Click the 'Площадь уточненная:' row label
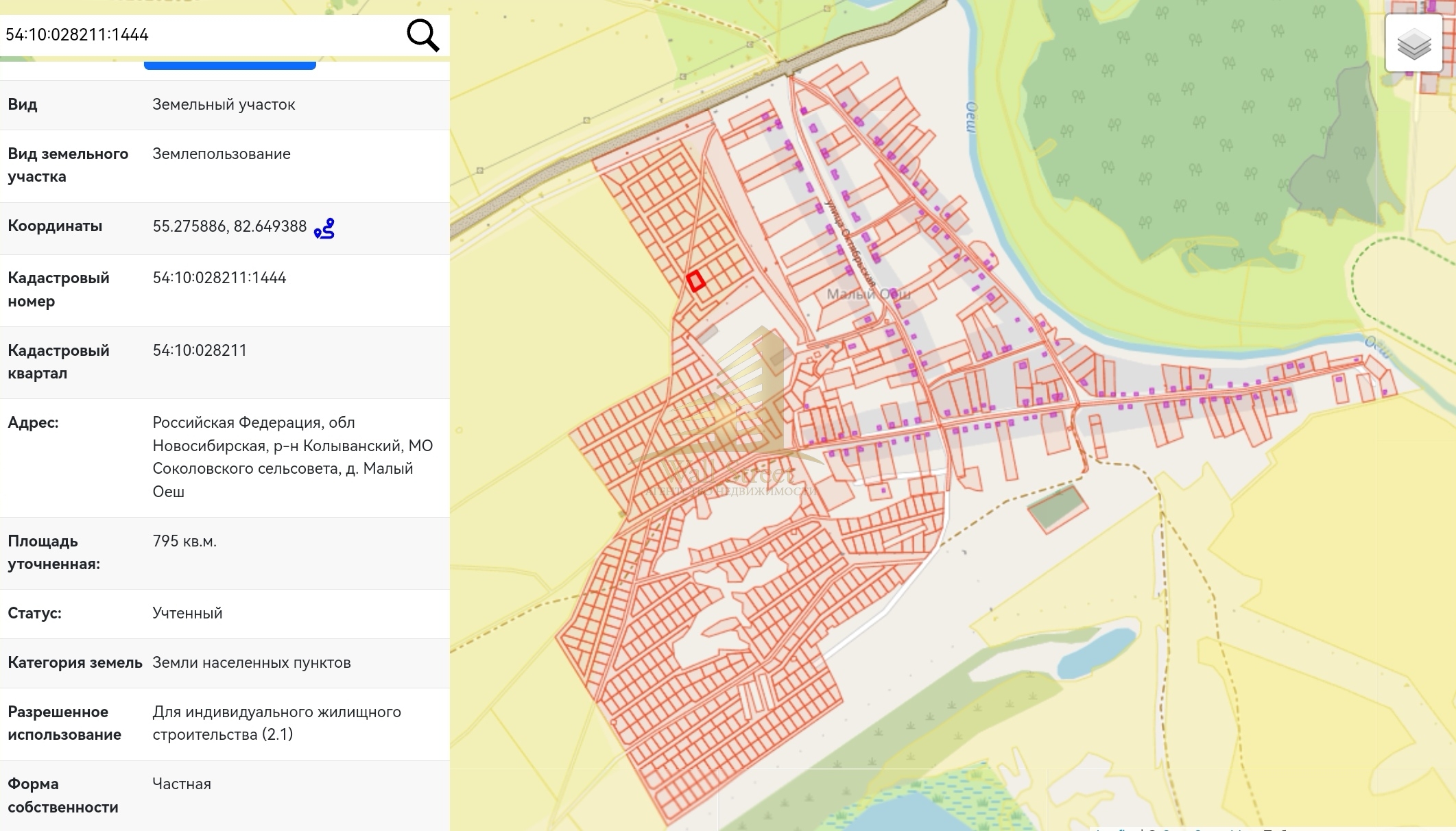Image resolution: width=1456 pixels, height=831 pixels. tap(54, 553)
